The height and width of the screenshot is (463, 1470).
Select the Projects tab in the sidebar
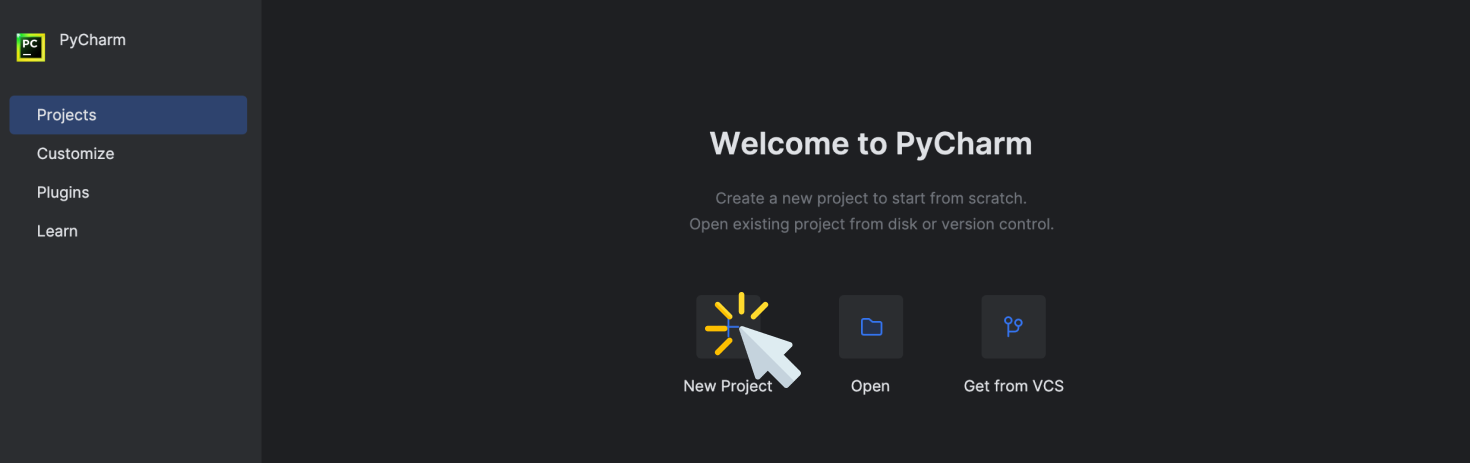click(x=128, y=115)
